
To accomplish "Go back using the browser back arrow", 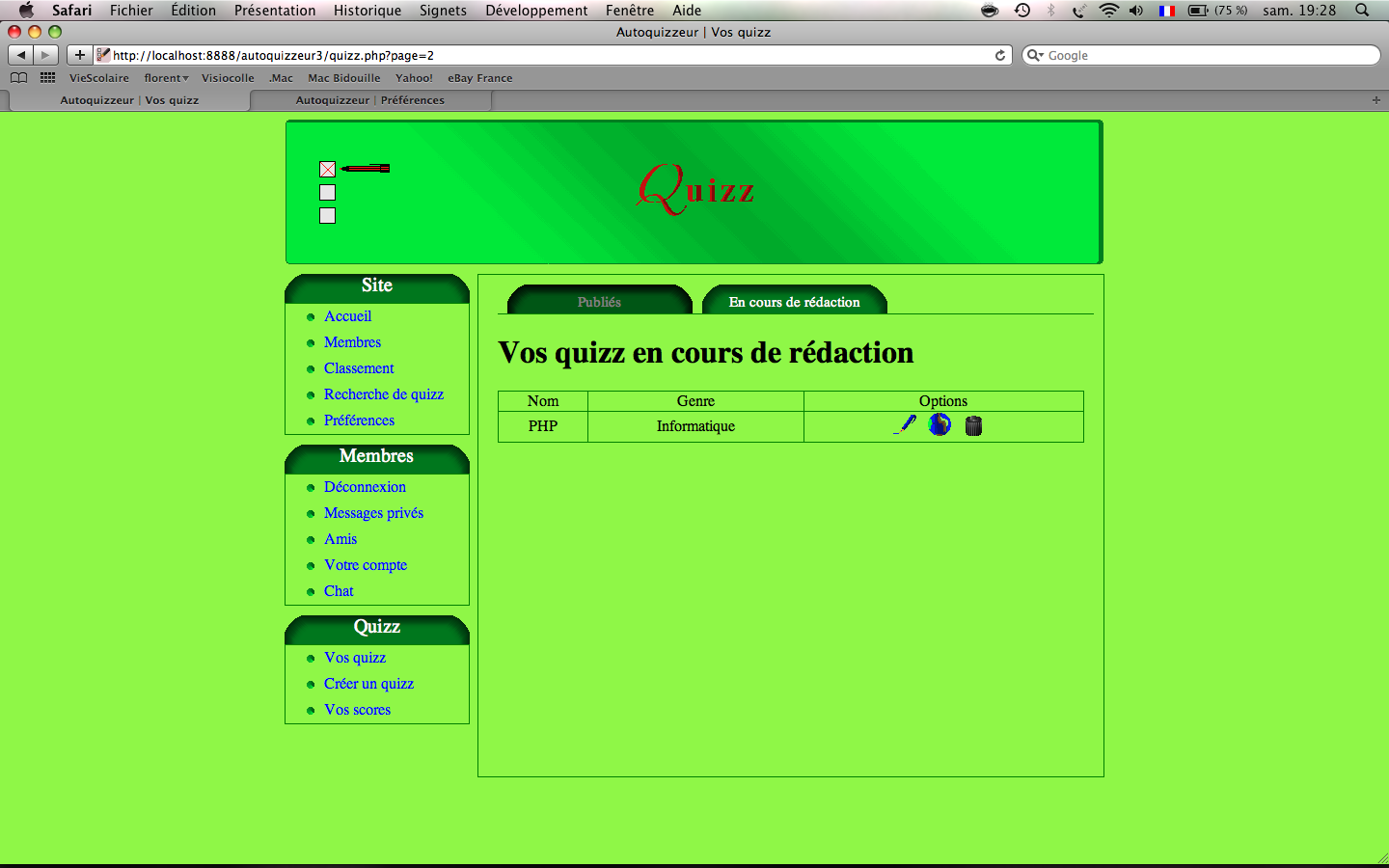I will [x=21, y=55].
